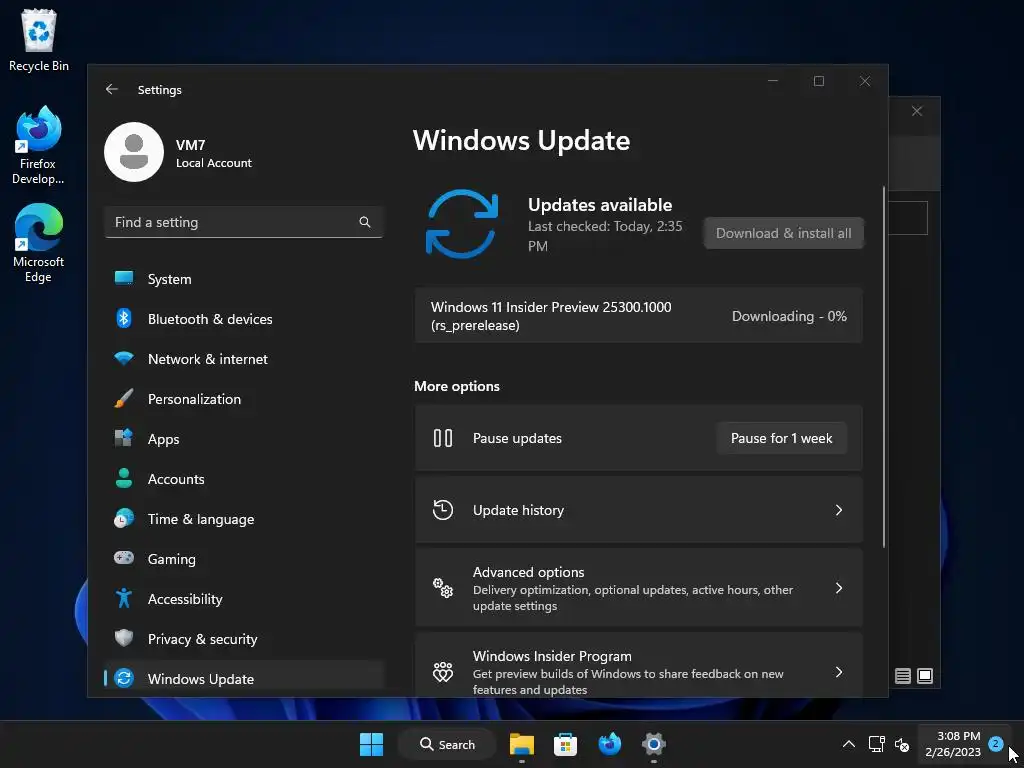Image resolution: width=1024 pixels, height=768 pixels.
Task: Click Settings gear in taskbar
Action: 653,744
